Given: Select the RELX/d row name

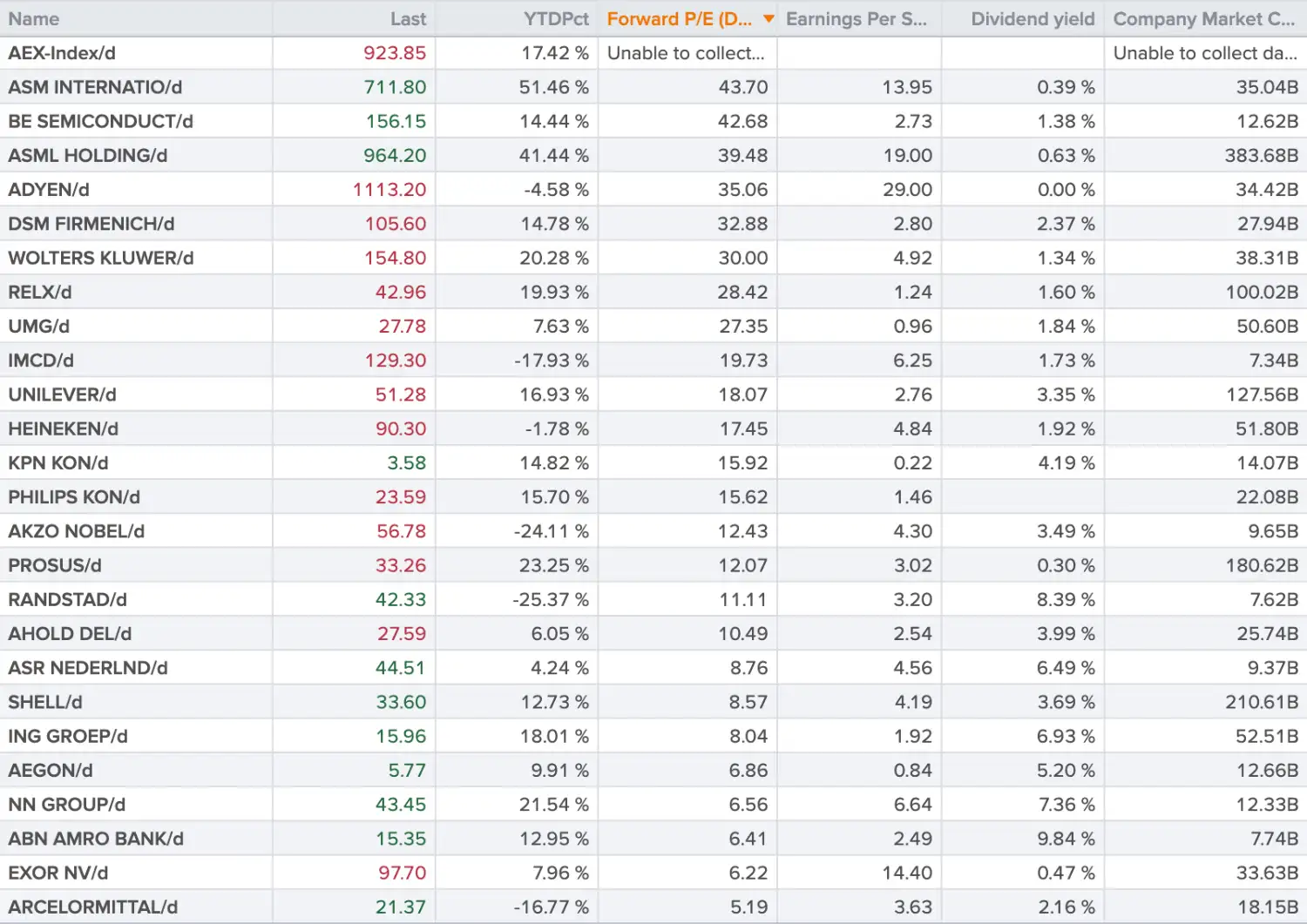Looking at the screenshot, I should (40, 292).
